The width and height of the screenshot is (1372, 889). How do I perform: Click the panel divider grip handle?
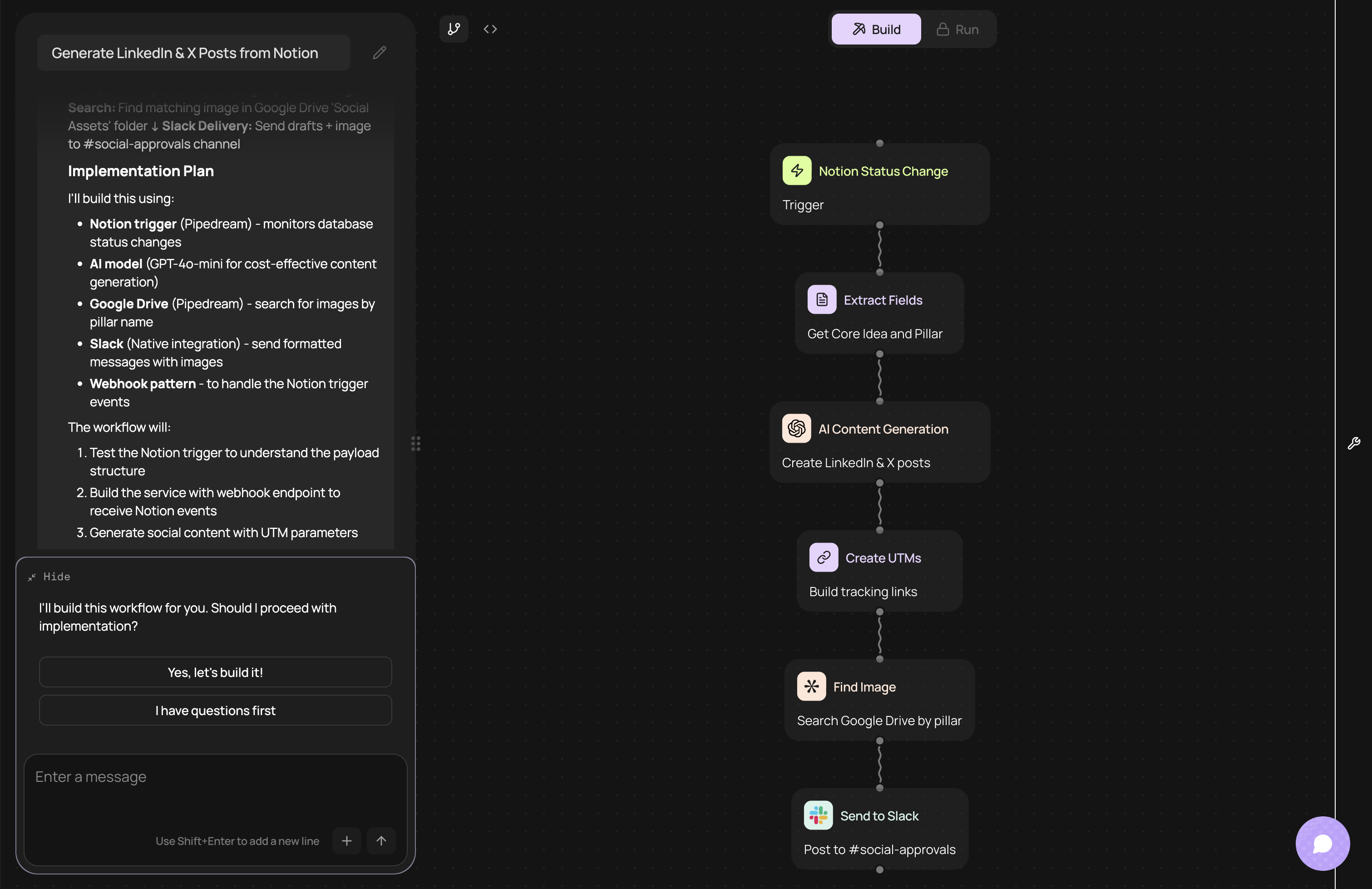(415, 443)
